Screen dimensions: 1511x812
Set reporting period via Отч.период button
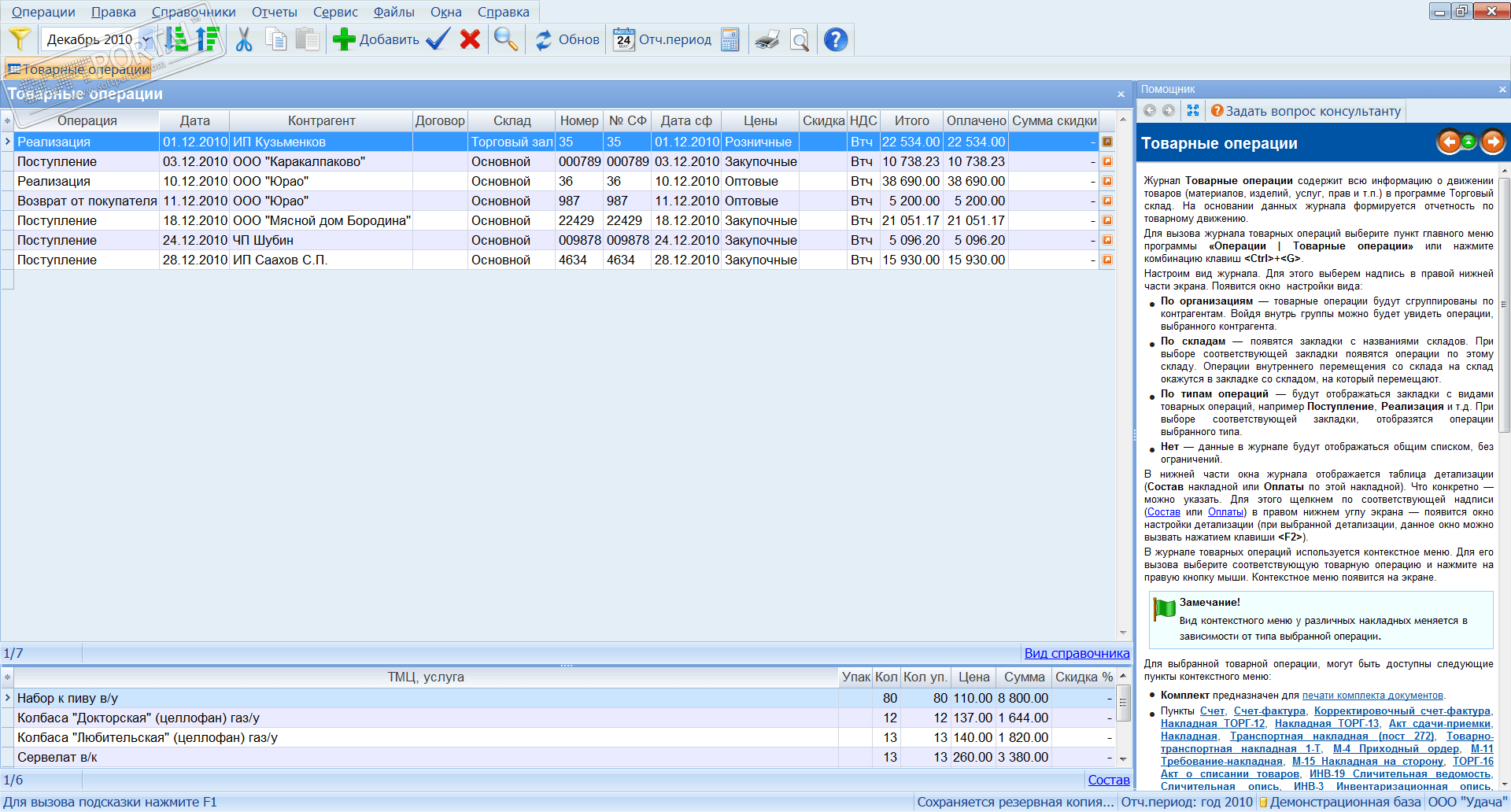pos(662,39)
